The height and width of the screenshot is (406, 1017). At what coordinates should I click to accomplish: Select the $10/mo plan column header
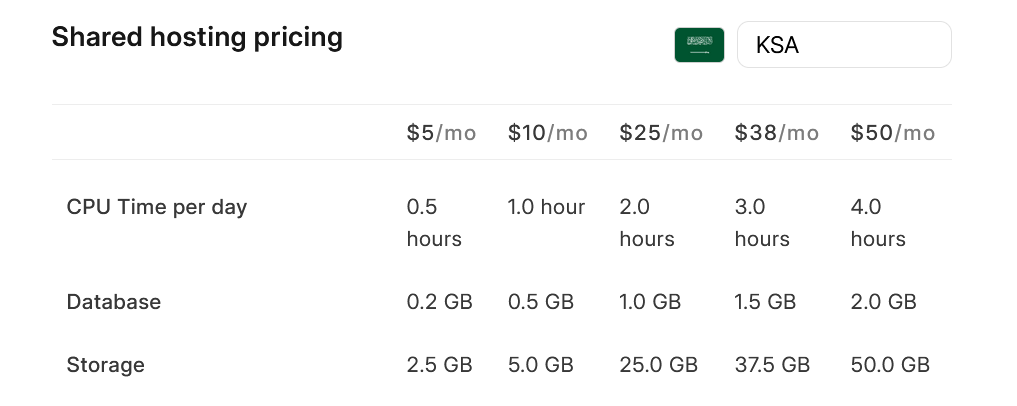tap(548, 133)
